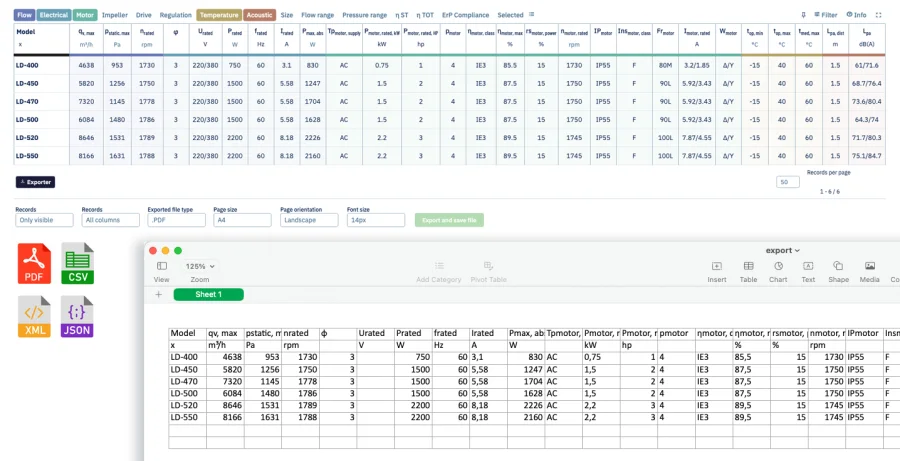Click the pin icon left of Filter
This screenshot has width=900, height=461.
point(803,15)
